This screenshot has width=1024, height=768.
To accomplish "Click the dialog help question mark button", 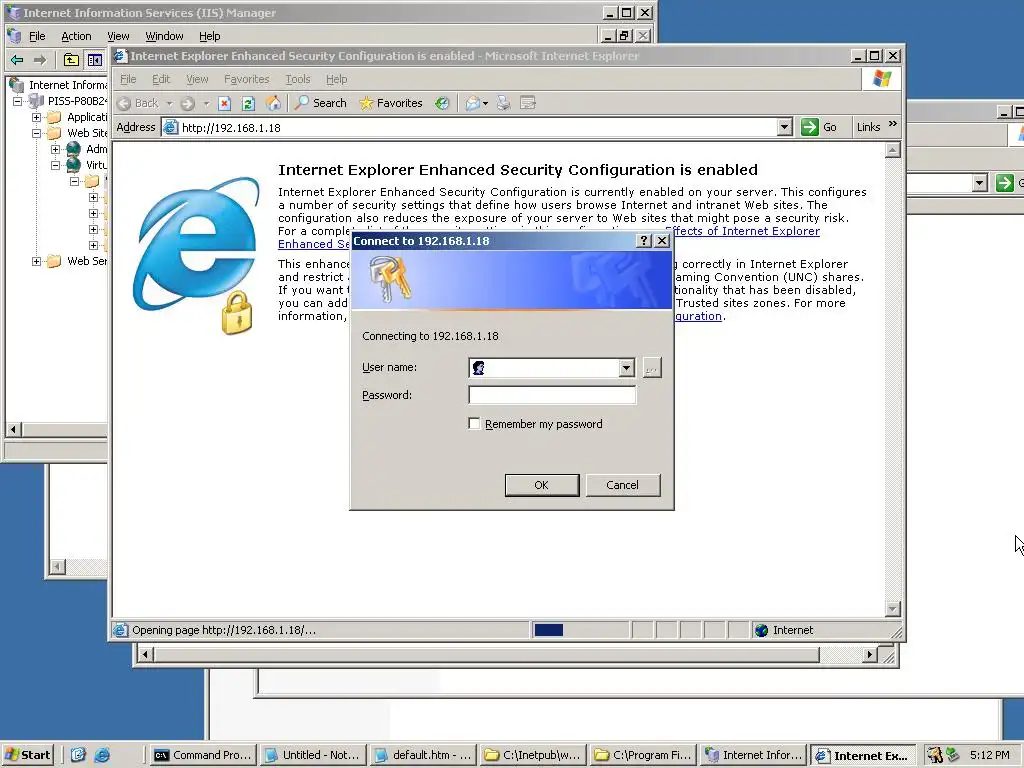I will 644,240.
